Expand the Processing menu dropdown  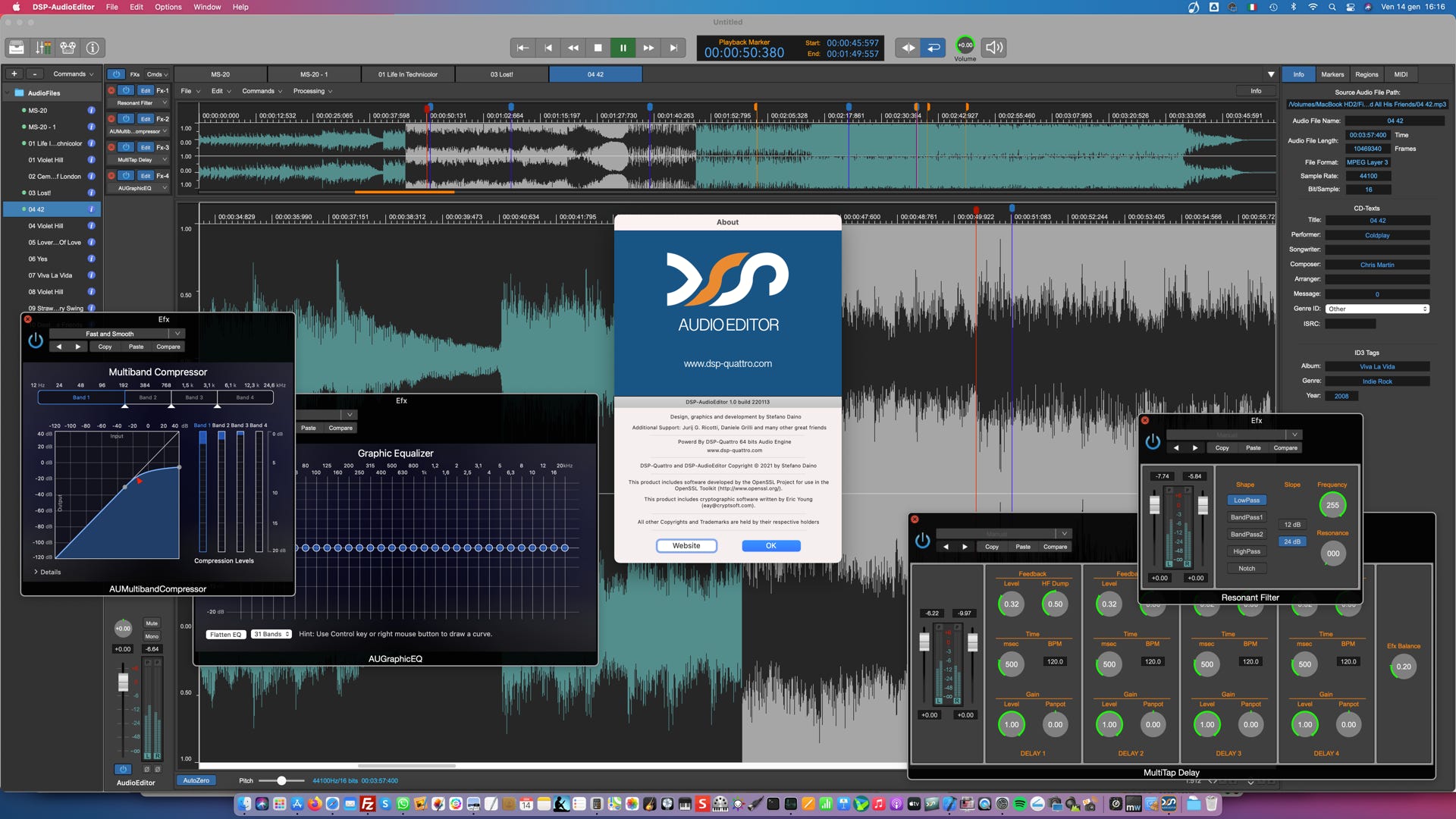312,91
